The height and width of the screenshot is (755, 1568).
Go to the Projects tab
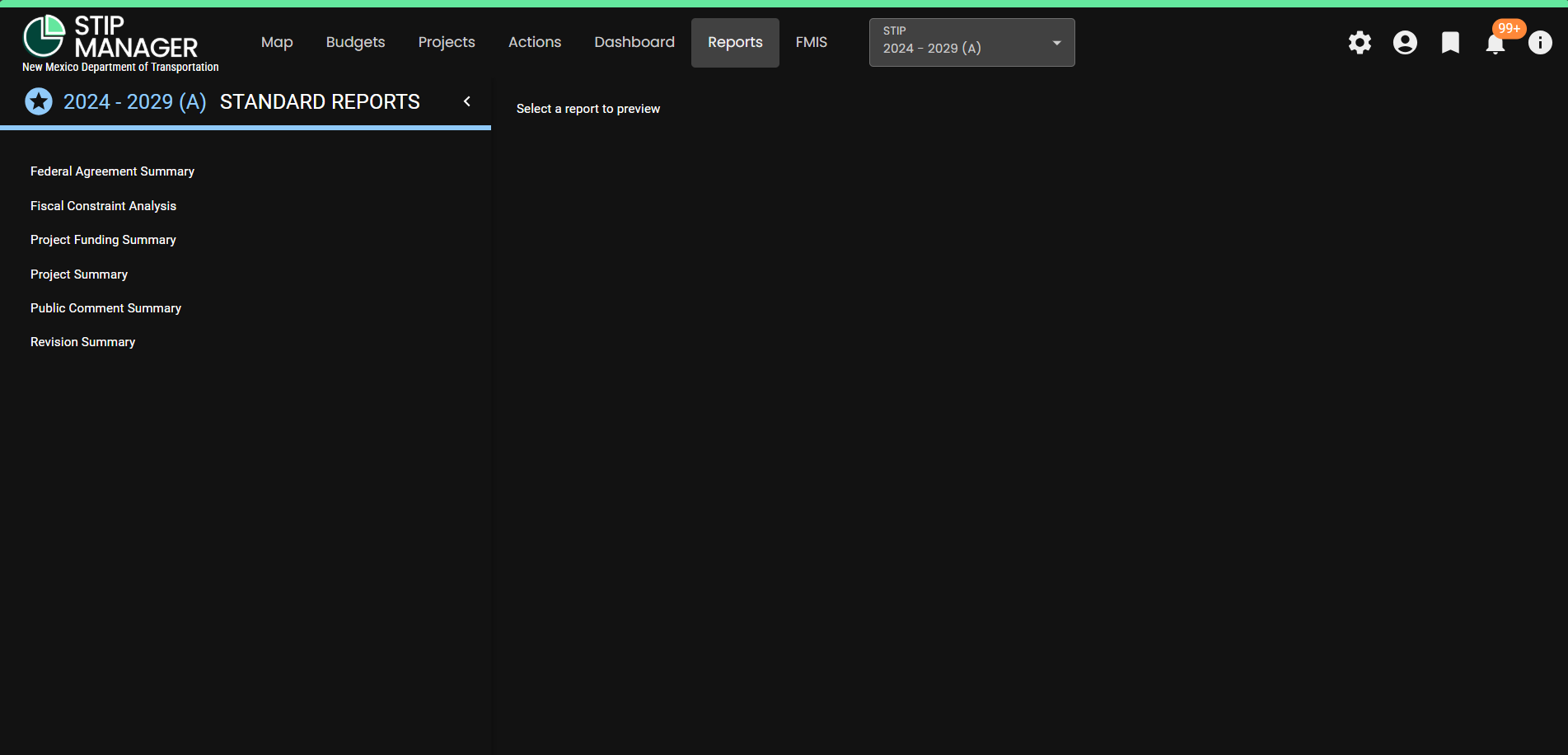coord(447,42)
